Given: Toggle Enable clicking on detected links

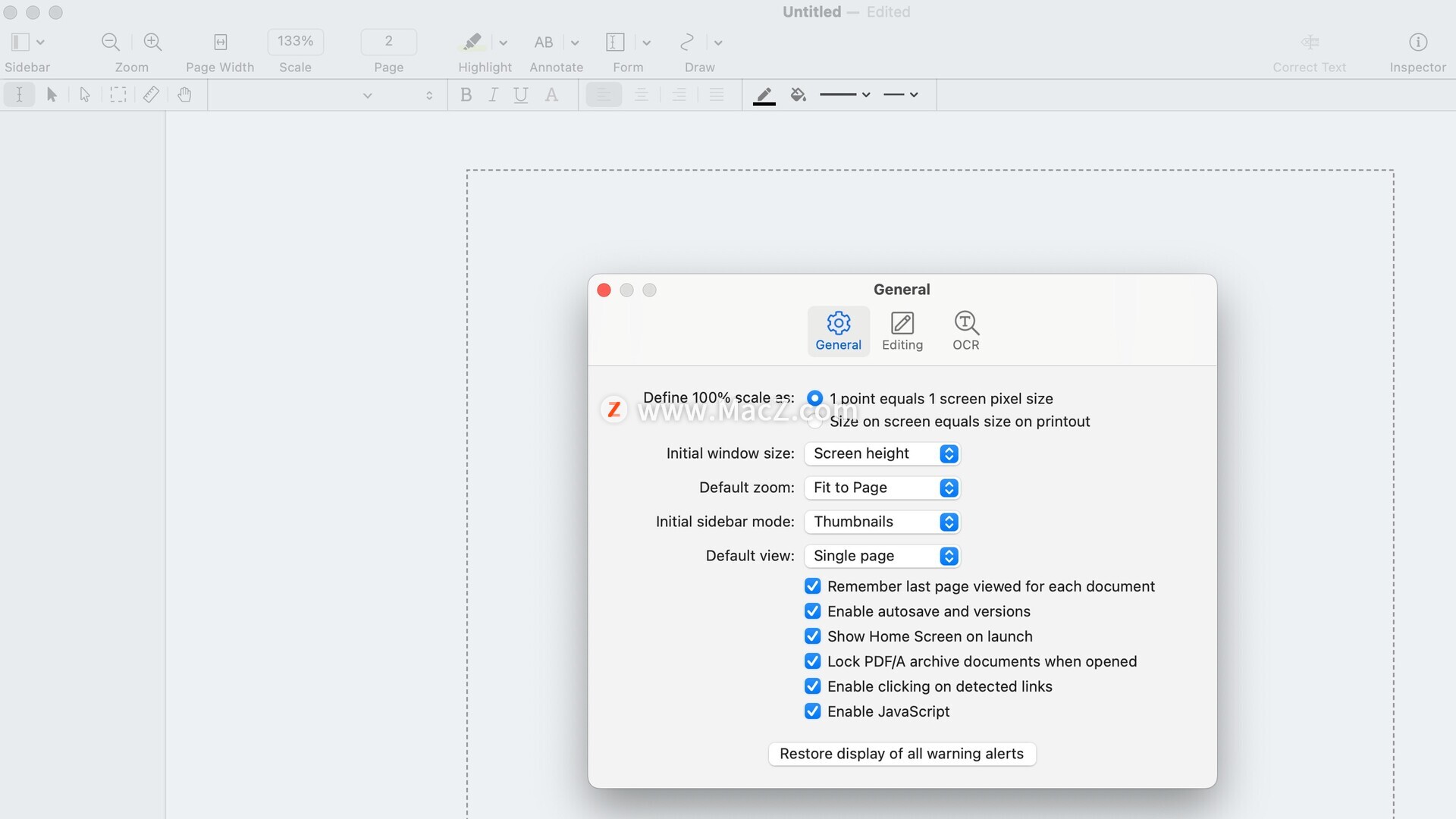Looking at the screenshot, I should (813, 686).
